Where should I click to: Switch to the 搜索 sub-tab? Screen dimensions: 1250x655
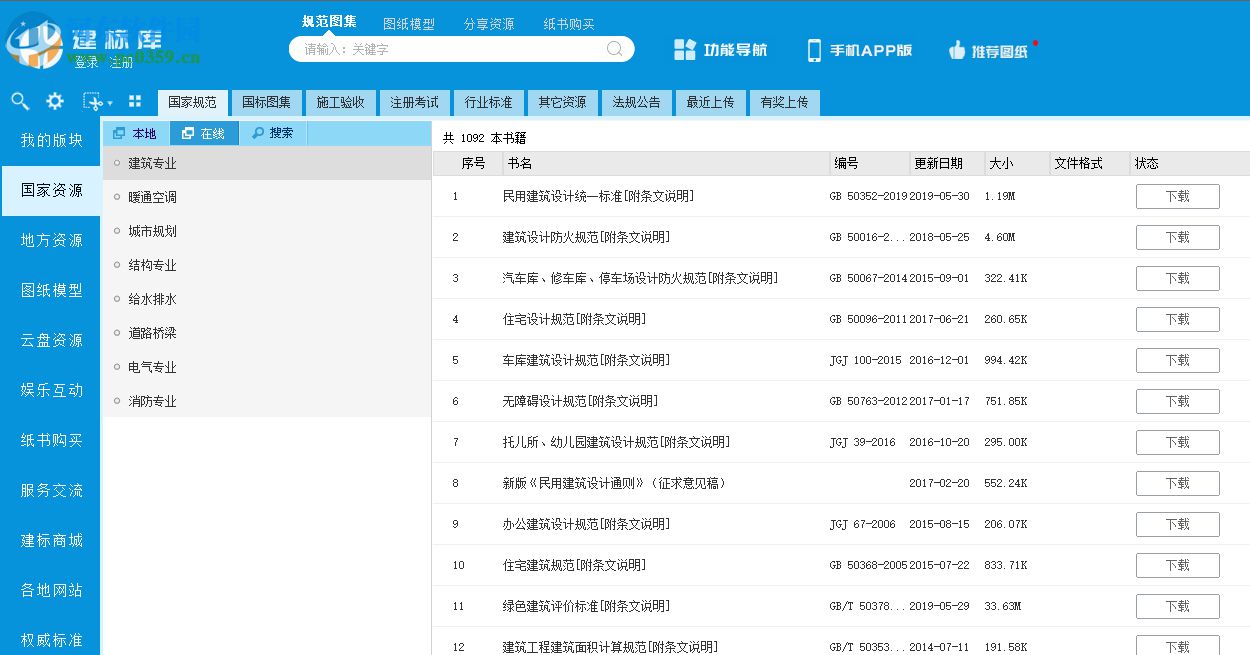click(273, 133)
